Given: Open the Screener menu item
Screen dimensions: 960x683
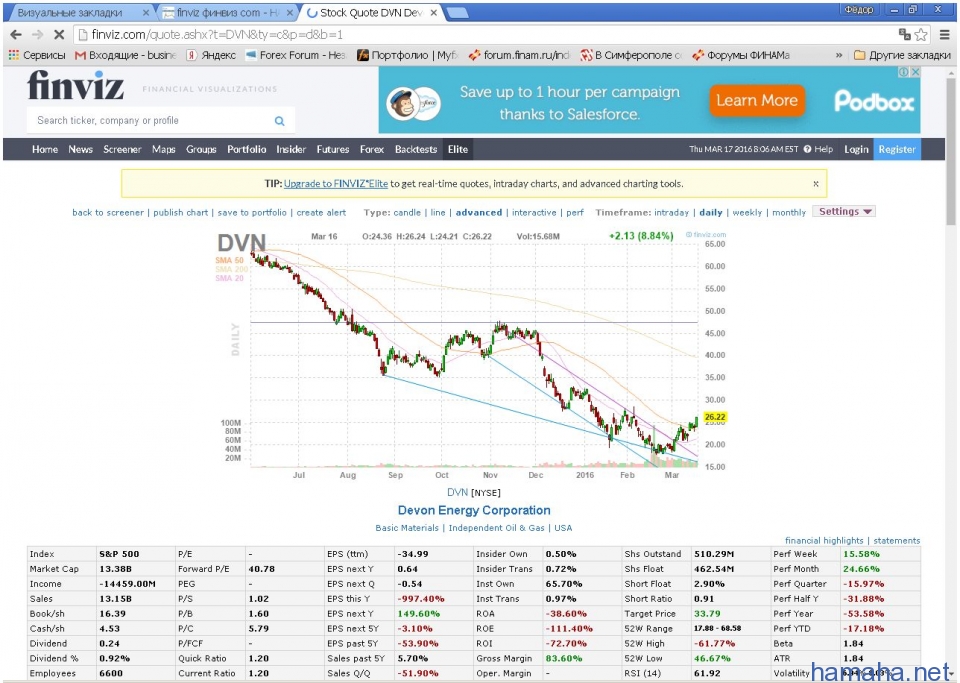Looking at the screenshot, I should (x=122, y=149).
